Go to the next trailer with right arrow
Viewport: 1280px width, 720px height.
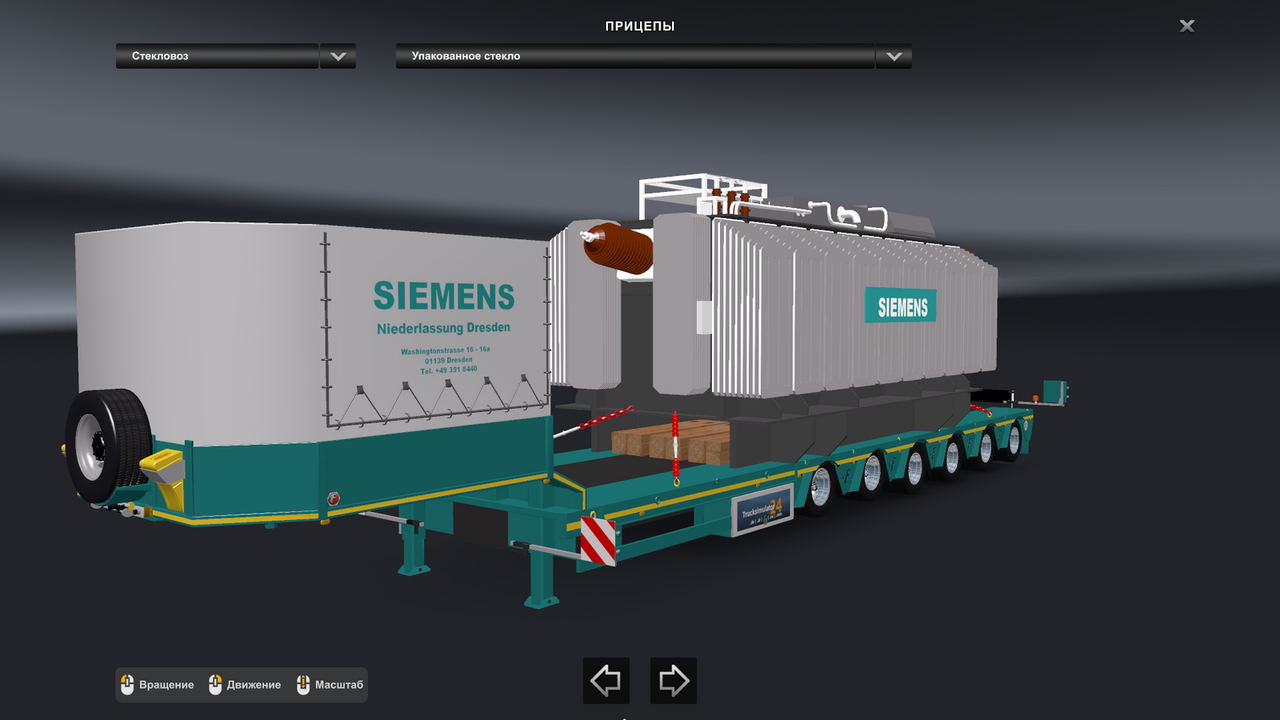673,681
